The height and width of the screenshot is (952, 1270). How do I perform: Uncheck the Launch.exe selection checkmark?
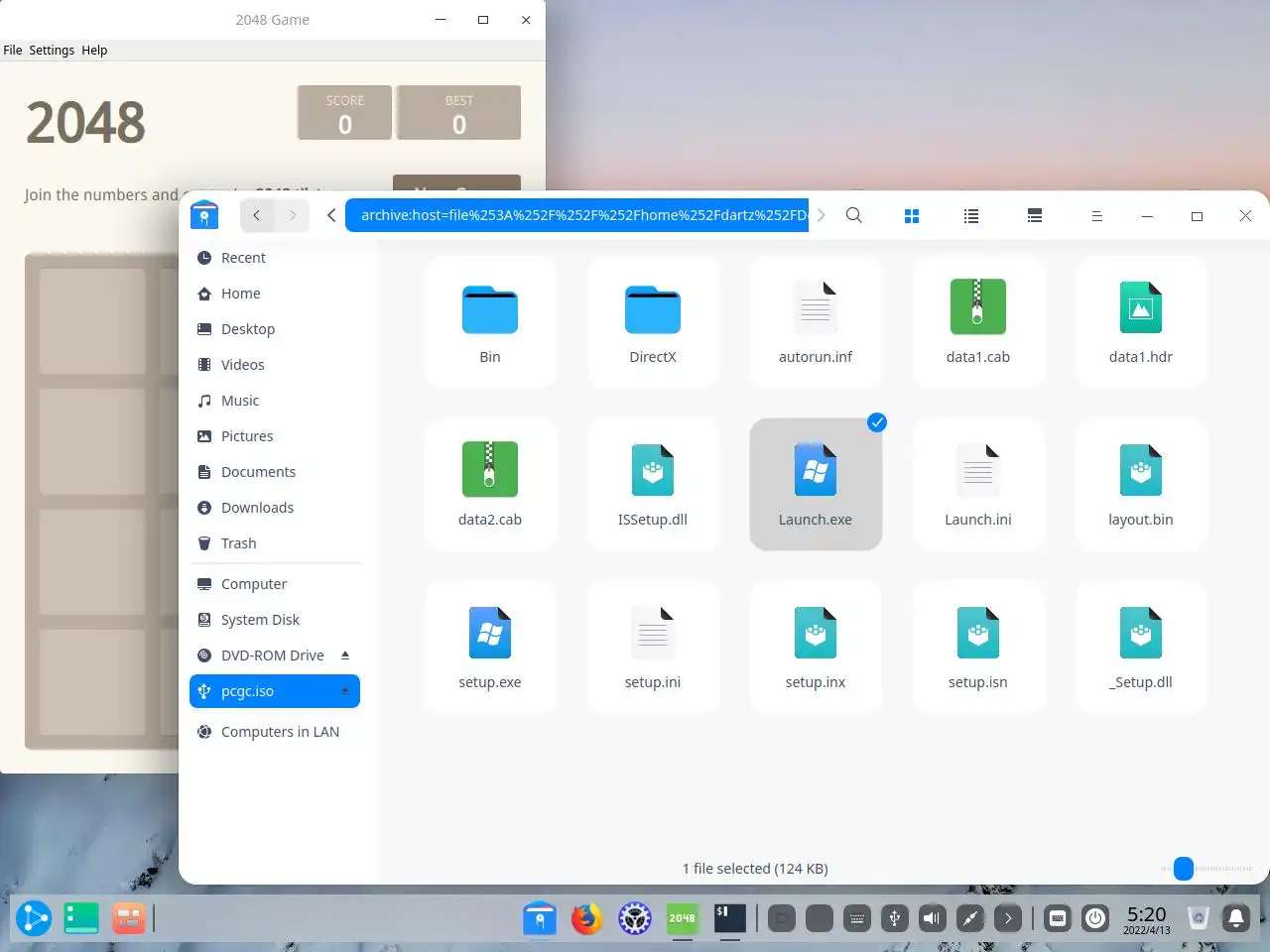pos(876,422)
